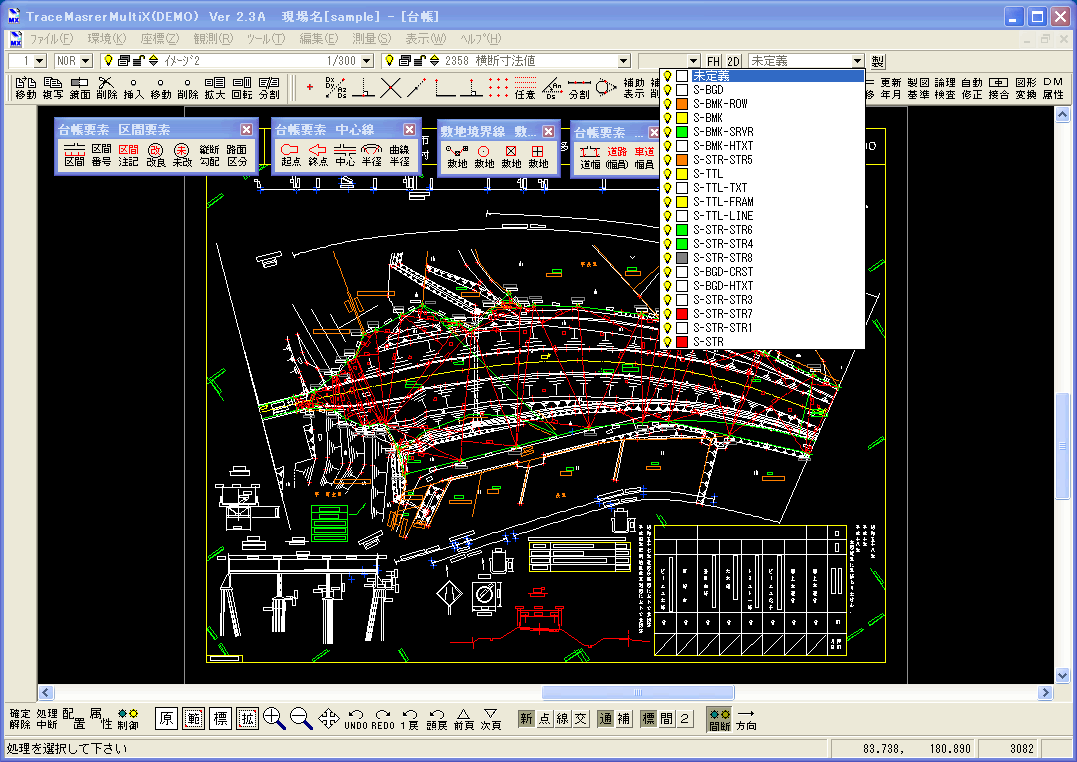Click the 確定解除 button
Screen dimensions: 1077x762
19,719
